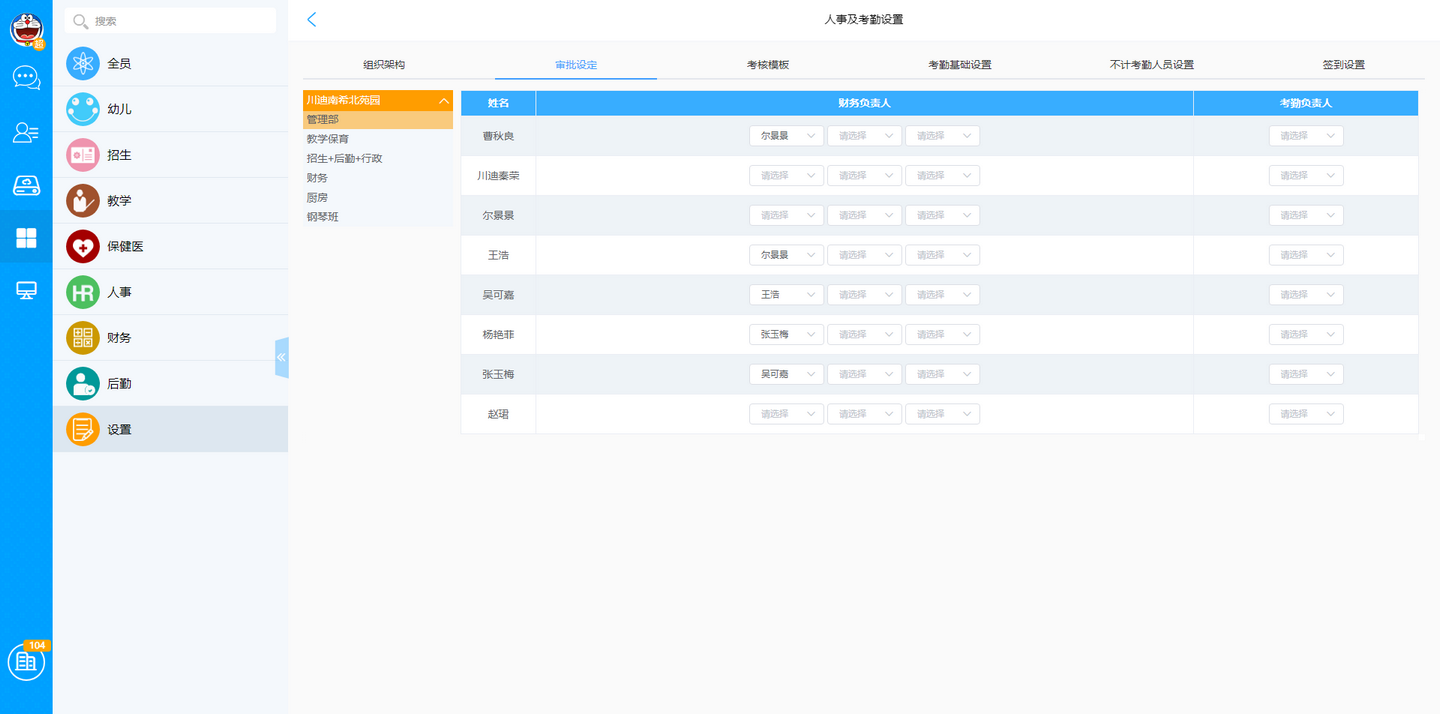Switch to 不计考勤人员设置 tab
Screen dimensions: 1440x714
pos(1152,65)
